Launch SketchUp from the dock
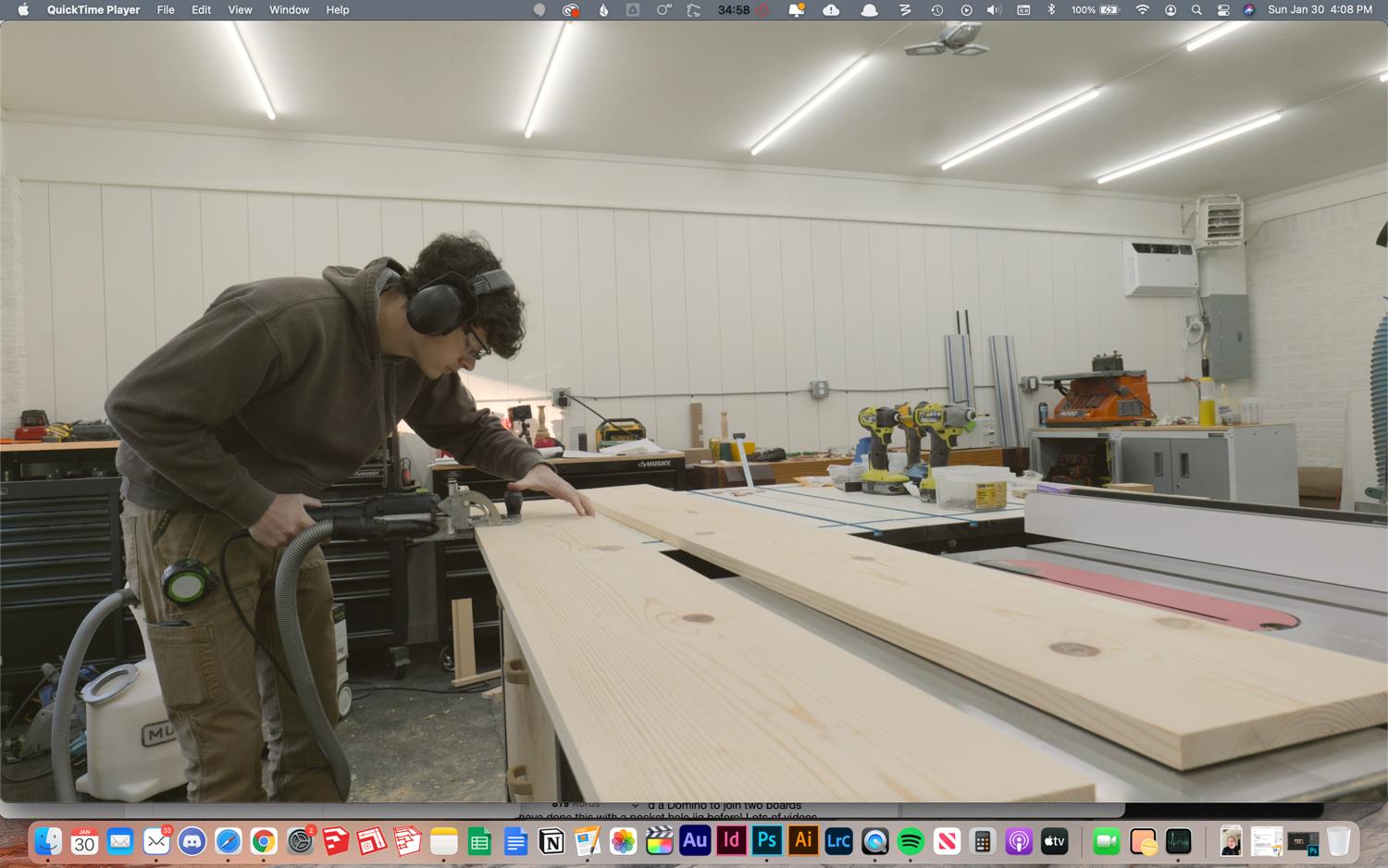Screen dimensions: 1388x868 [x=336, y=841]
